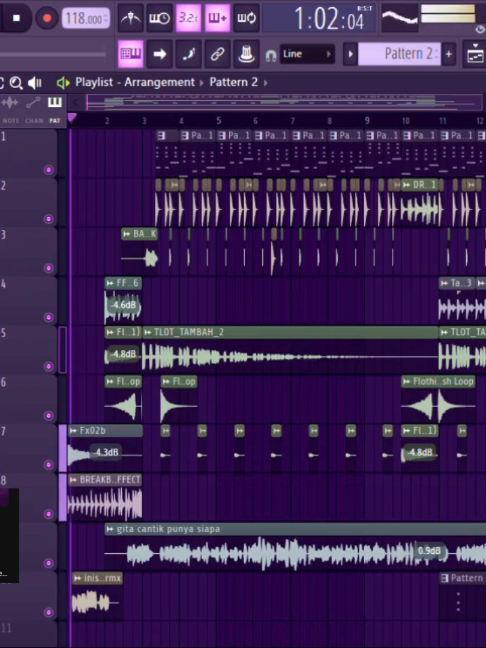Screen dimensions: 486x648
Task: Click the link chain icon in toolbar
Action: pos(217,54)
